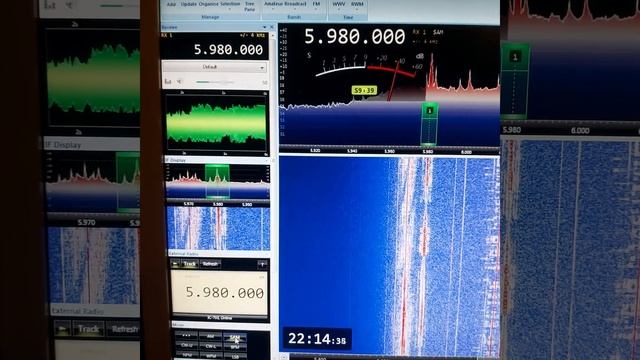Click the main spectrum frequency scale bar
This screenshot has width=640, height=360.
[x=389, y=151]
